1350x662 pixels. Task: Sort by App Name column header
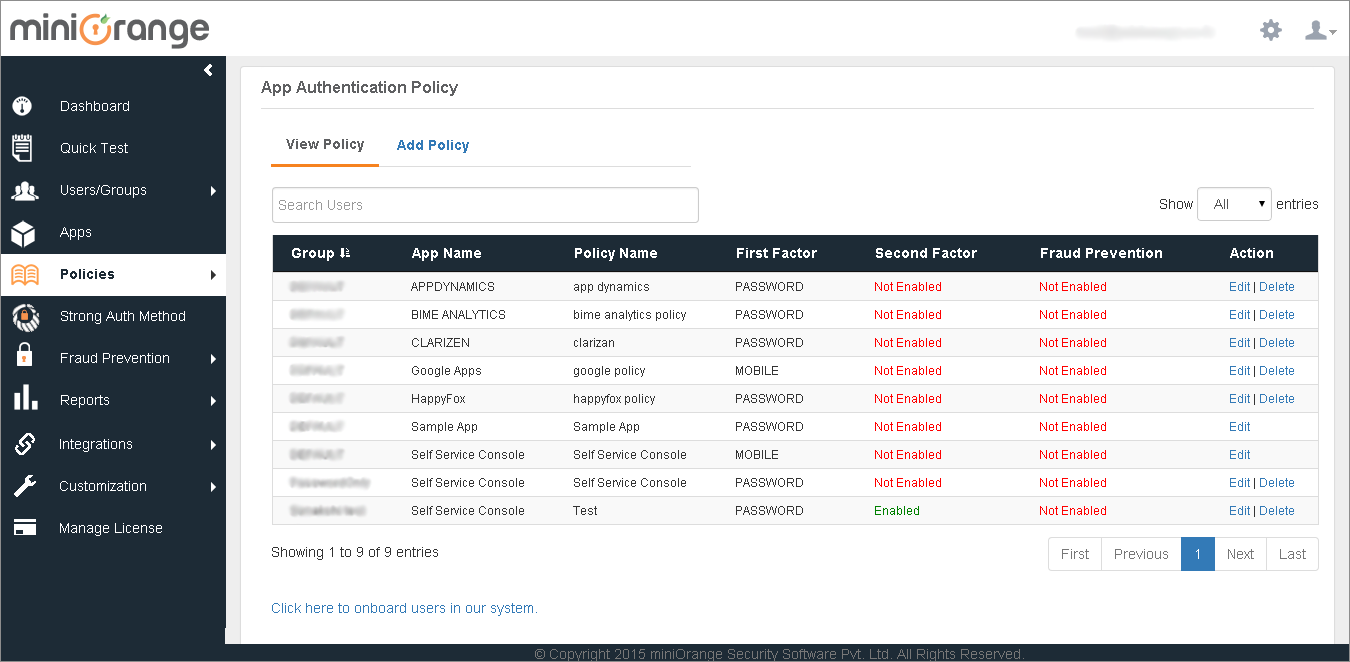click(x=446, y=254)
